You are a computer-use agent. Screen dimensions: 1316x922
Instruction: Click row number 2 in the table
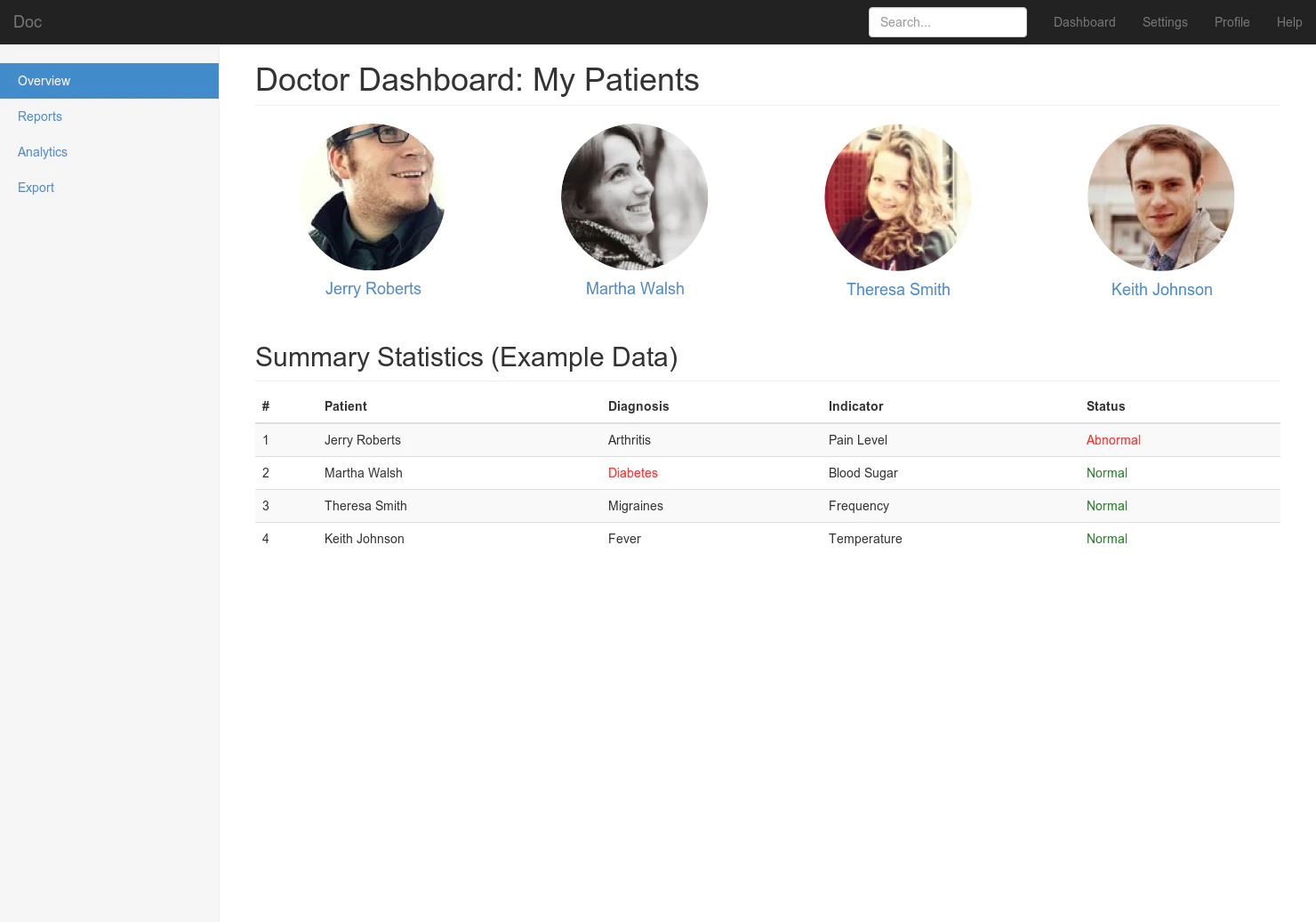[x=266, y=473]
